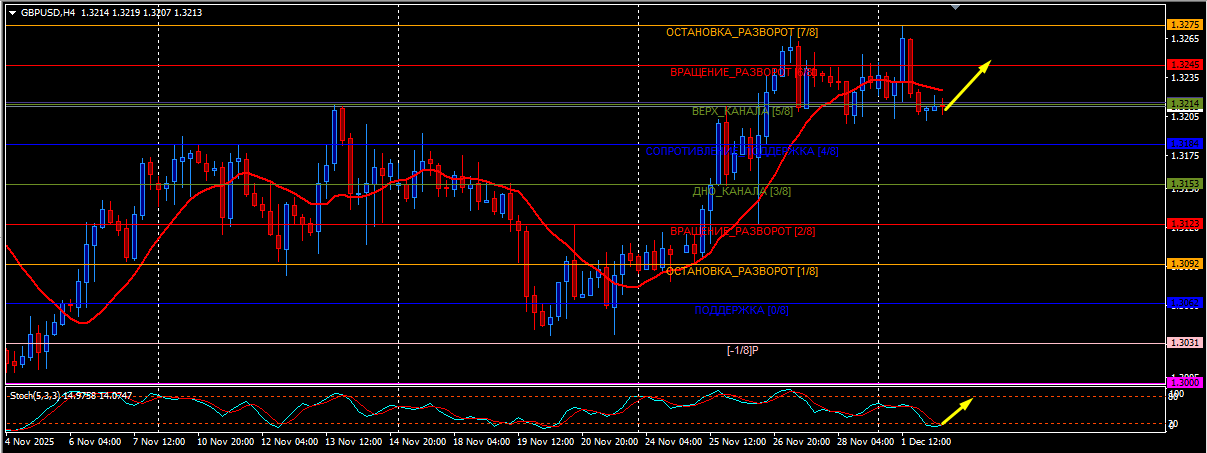Click the 18 Nov 04:00 time label
The height and width of the screenshot is (453, 1207).
[x=482, y=440]
